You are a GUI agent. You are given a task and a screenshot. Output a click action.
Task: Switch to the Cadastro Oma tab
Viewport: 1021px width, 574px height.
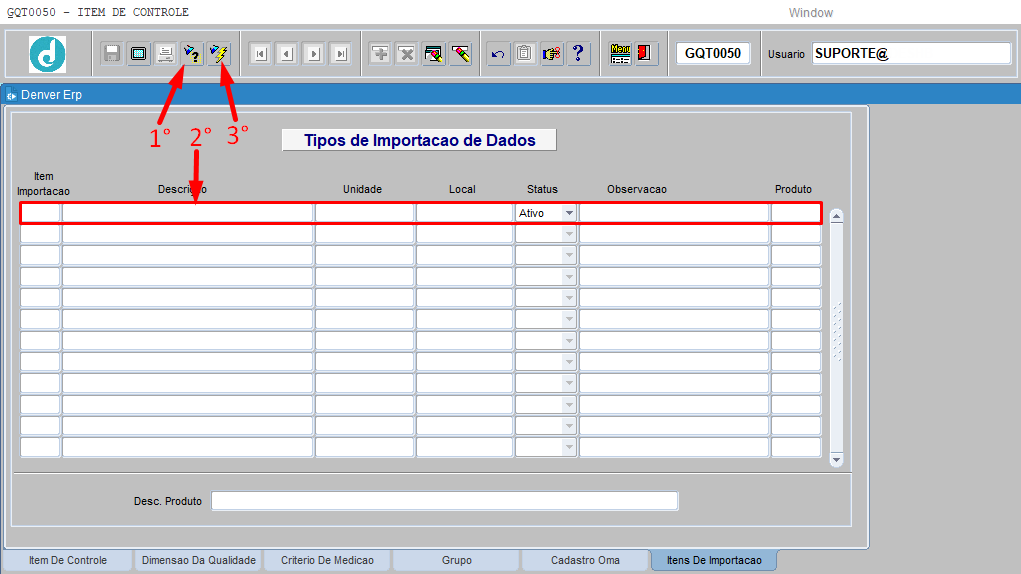coord(585,560)
